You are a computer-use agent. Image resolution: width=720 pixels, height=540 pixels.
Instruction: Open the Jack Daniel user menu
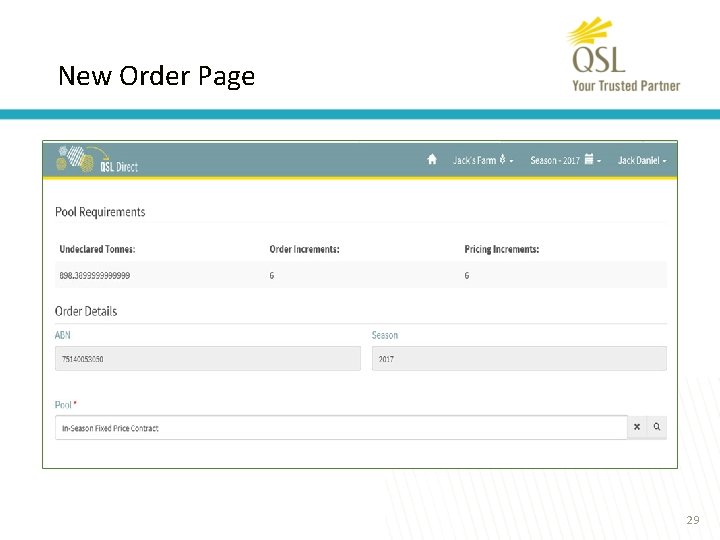[642, 160]
